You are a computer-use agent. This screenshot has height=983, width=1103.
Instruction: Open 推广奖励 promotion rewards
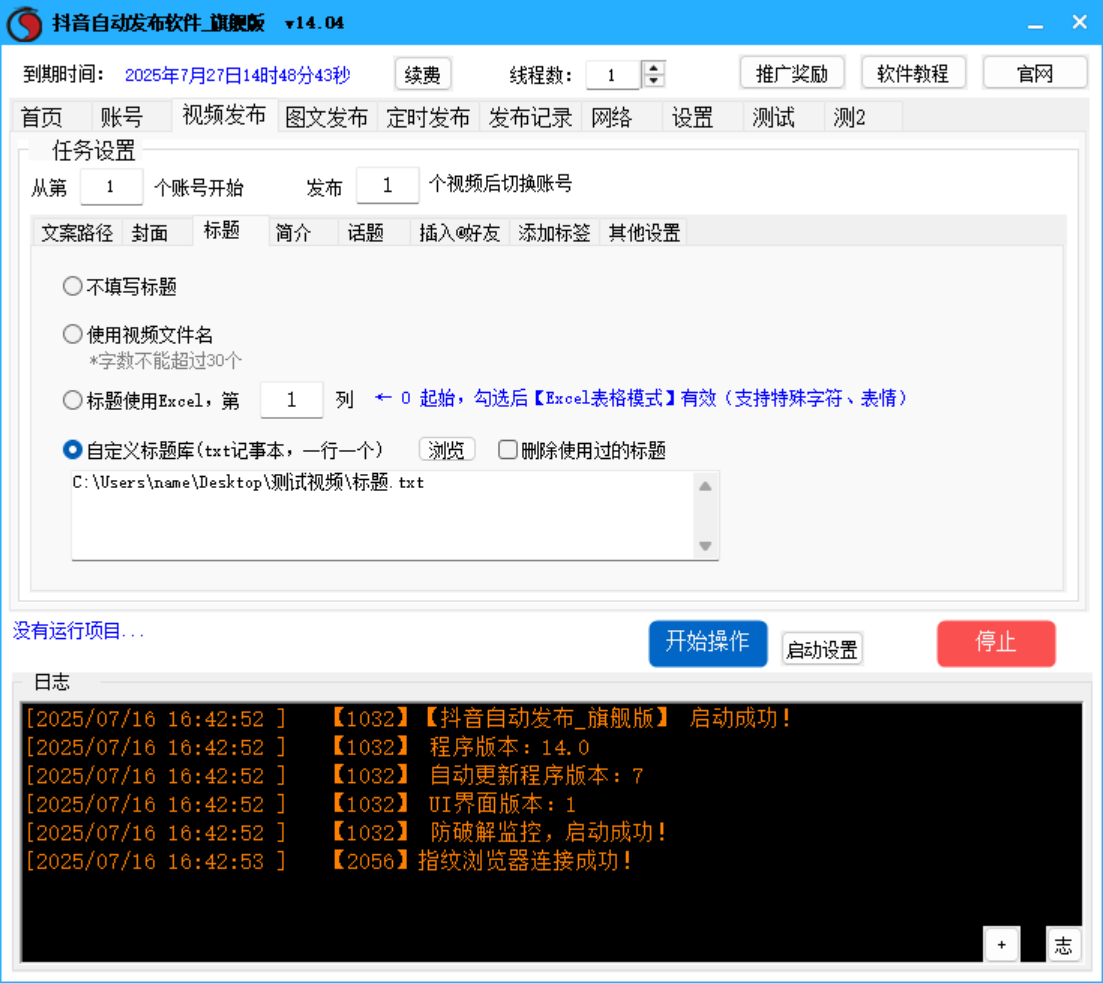pos(792,73)
